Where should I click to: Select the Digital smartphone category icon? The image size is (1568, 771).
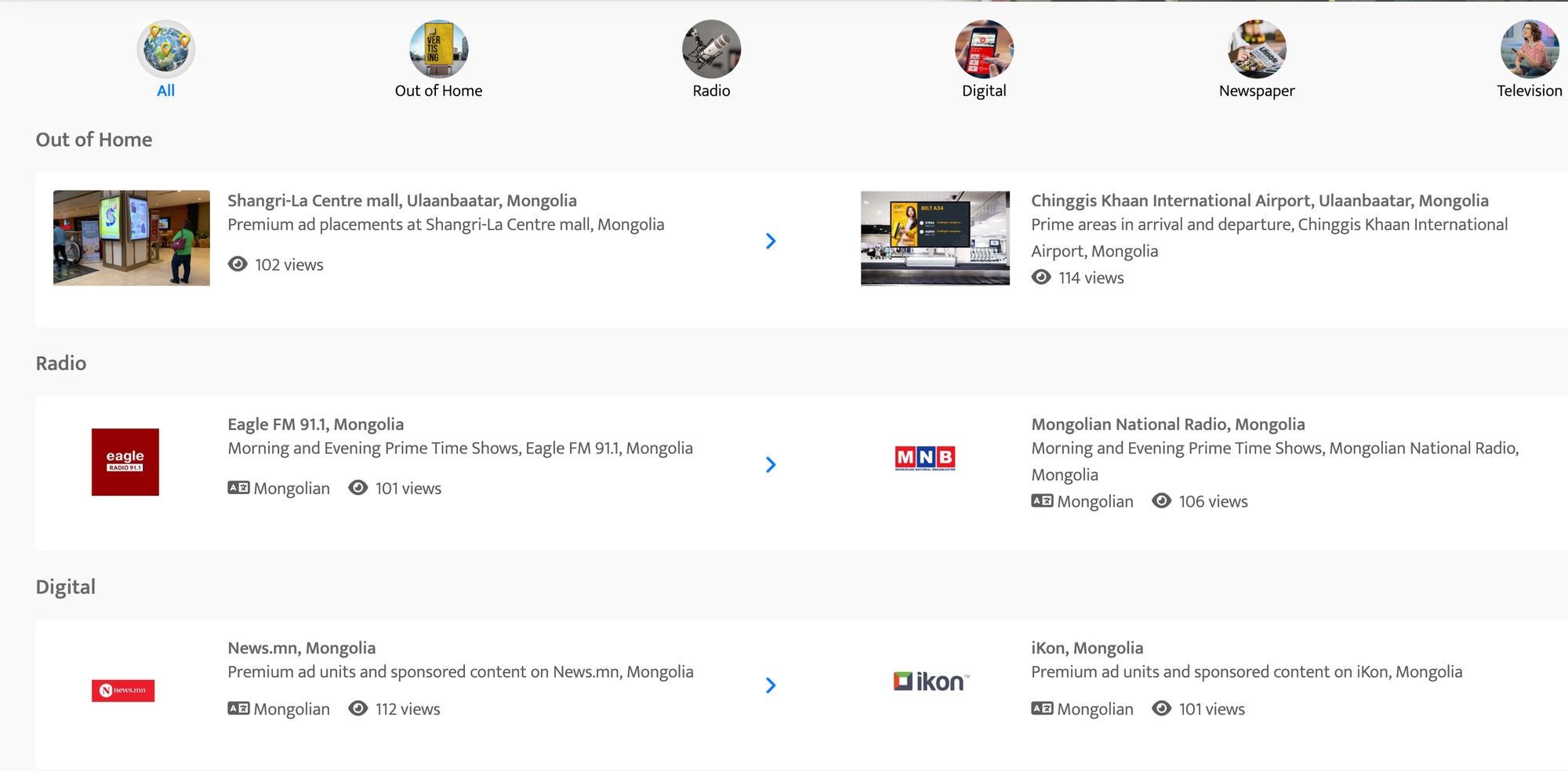tap(984, 49)
